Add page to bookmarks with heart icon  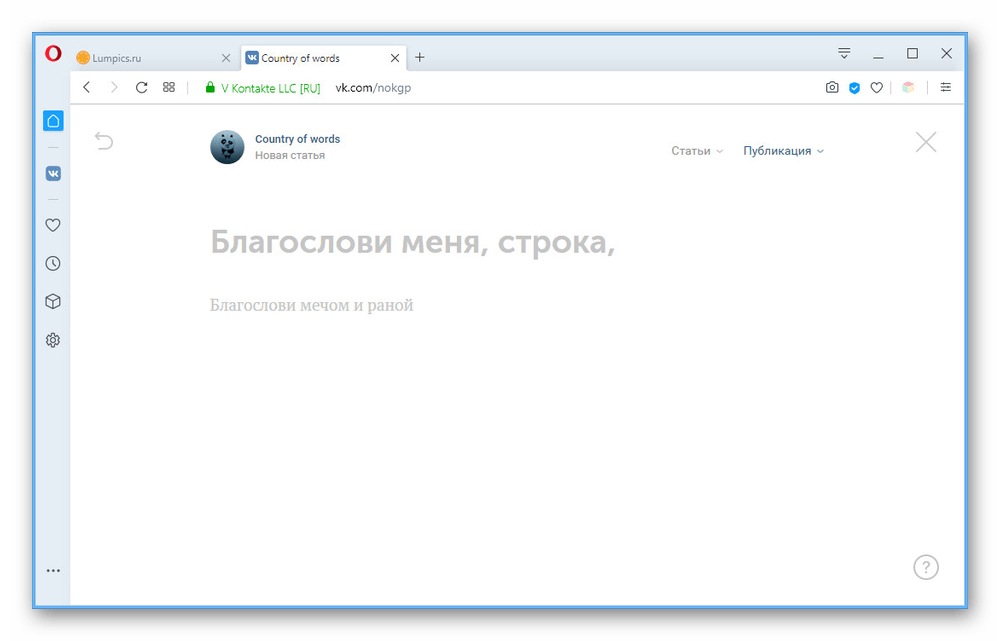click(877, 88)
